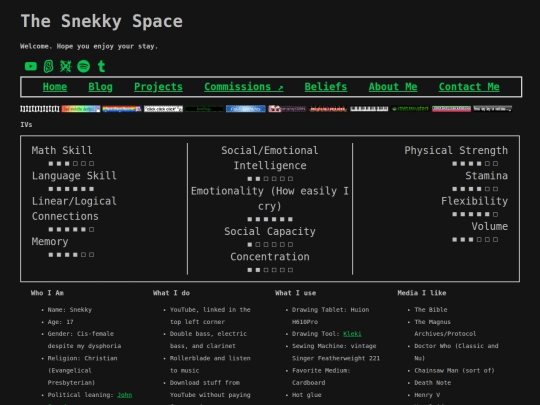Click the John political leaning link
Image resolution: width=540 pixels, height=405 pixels.
coord(124,395)
